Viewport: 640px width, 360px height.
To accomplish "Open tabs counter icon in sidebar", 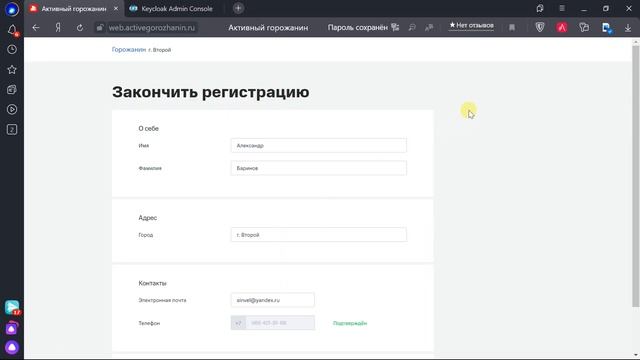I will (12, 129).
